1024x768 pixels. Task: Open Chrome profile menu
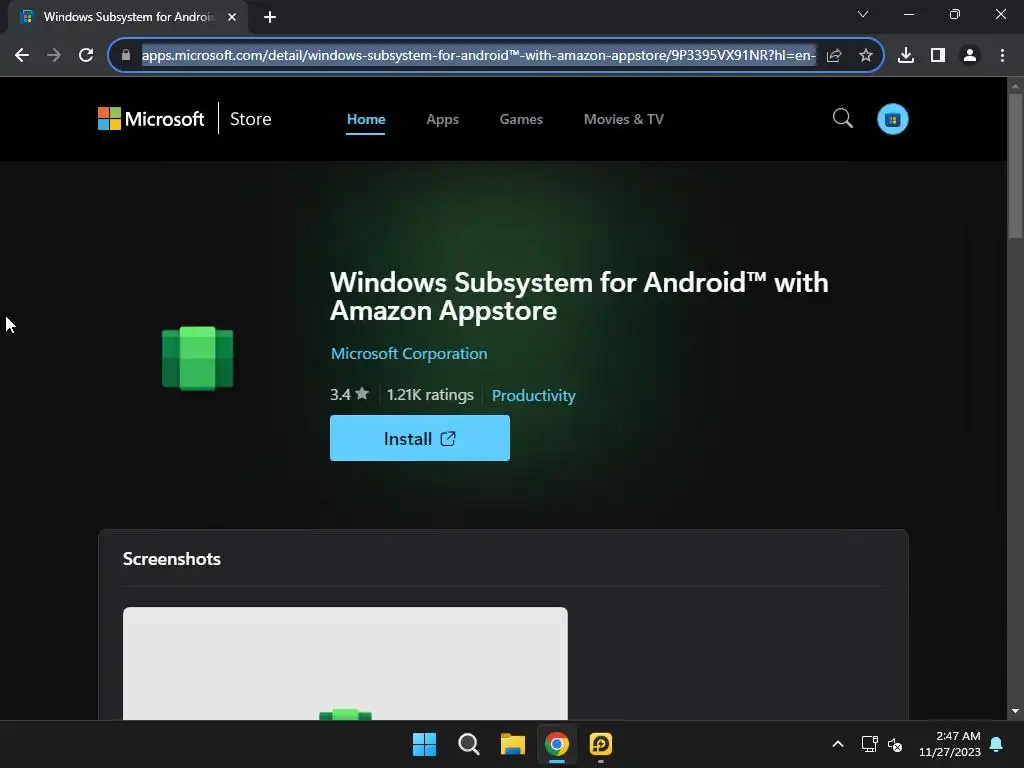coord(970,56)
